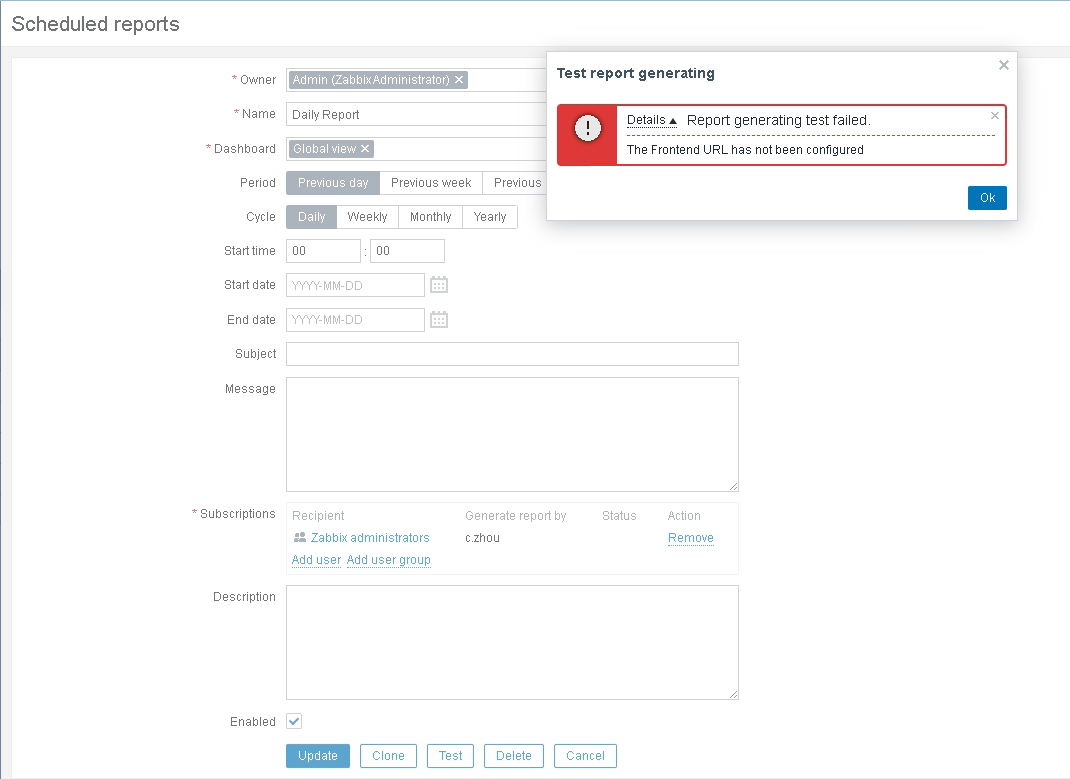Choose Monthly cycle
This screenshot has width=1070, height=779.
[431, 217]
